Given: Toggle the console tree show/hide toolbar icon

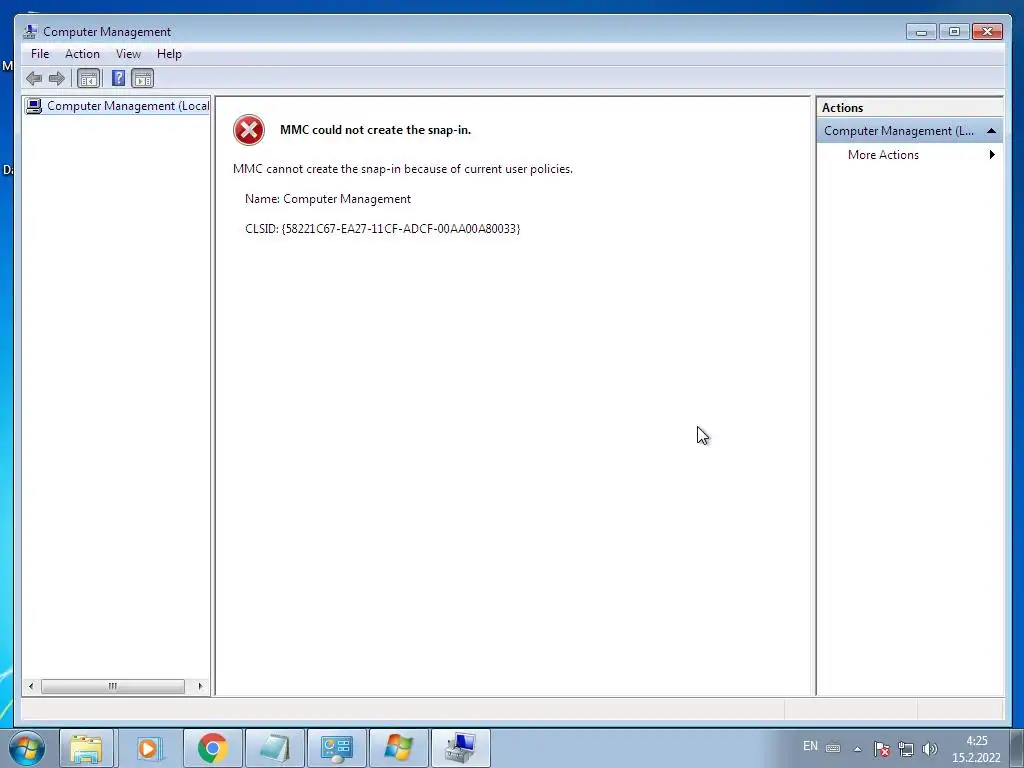Looking at the screenshot, I should click(88, 79).
